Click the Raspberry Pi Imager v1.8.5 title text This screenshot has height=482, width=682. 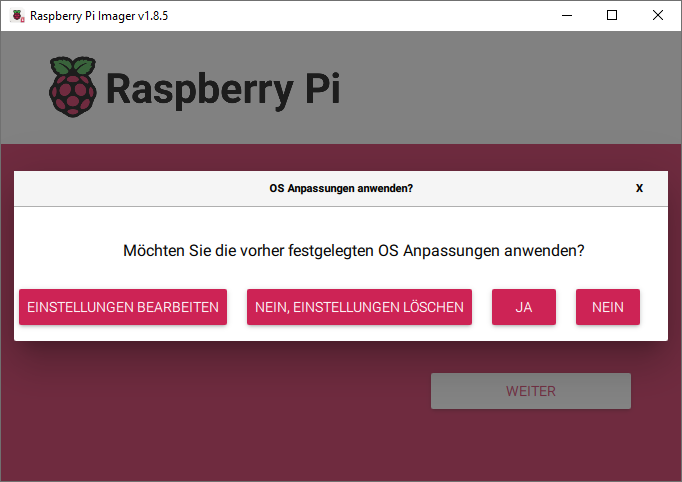99,16
